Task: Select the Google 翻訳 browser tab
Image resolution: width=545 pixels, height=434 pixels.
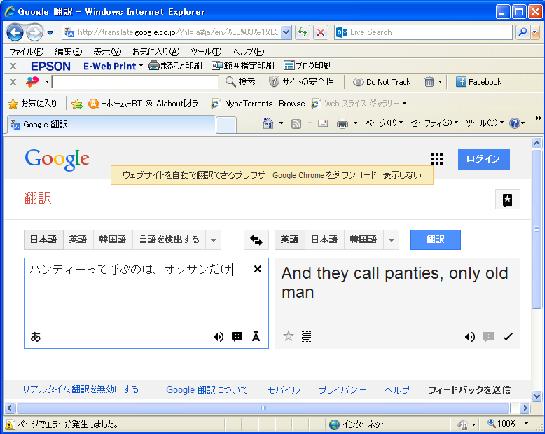Action: [x=111, y=124]
